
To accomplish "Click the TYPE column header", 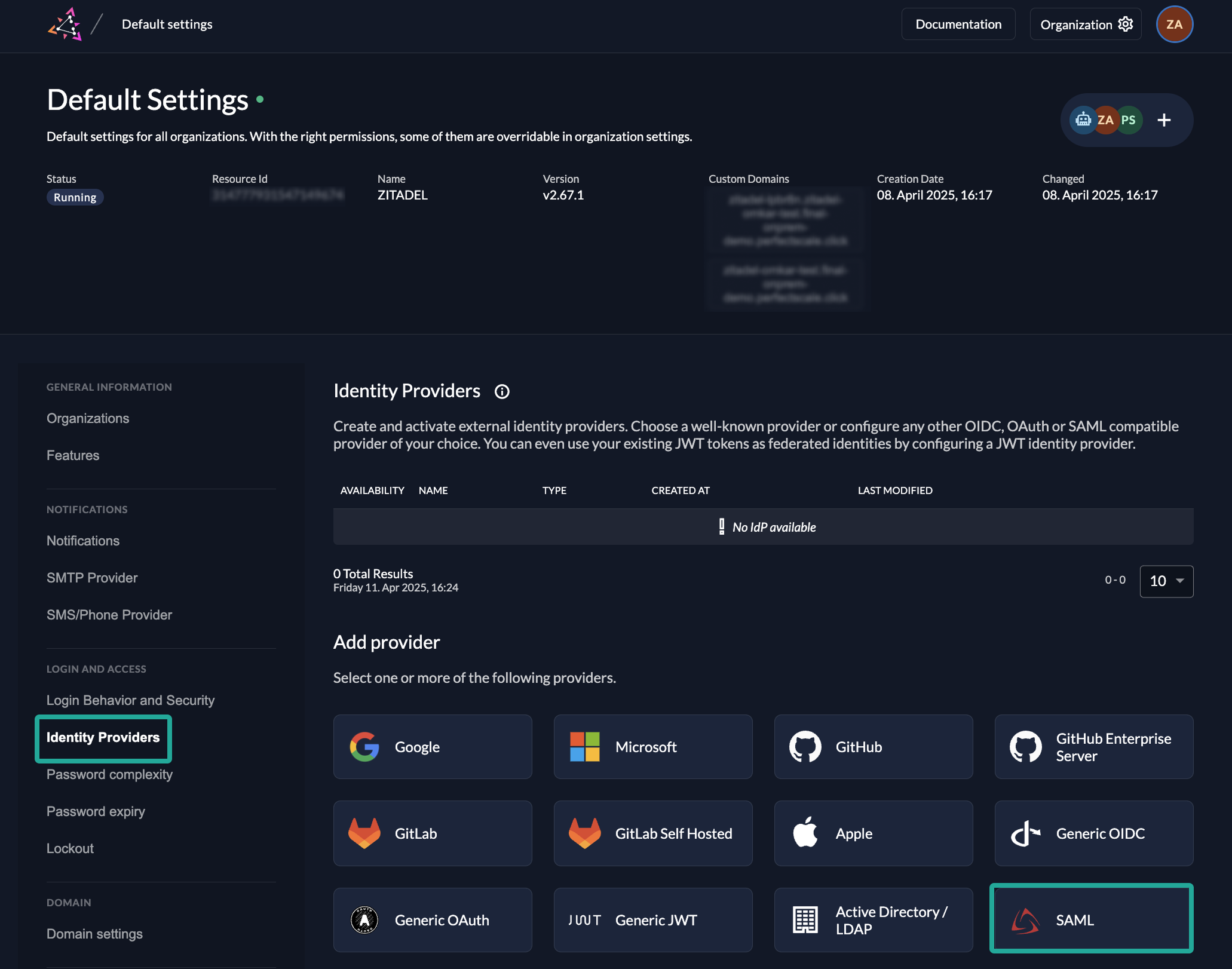I will click(554, 490).
